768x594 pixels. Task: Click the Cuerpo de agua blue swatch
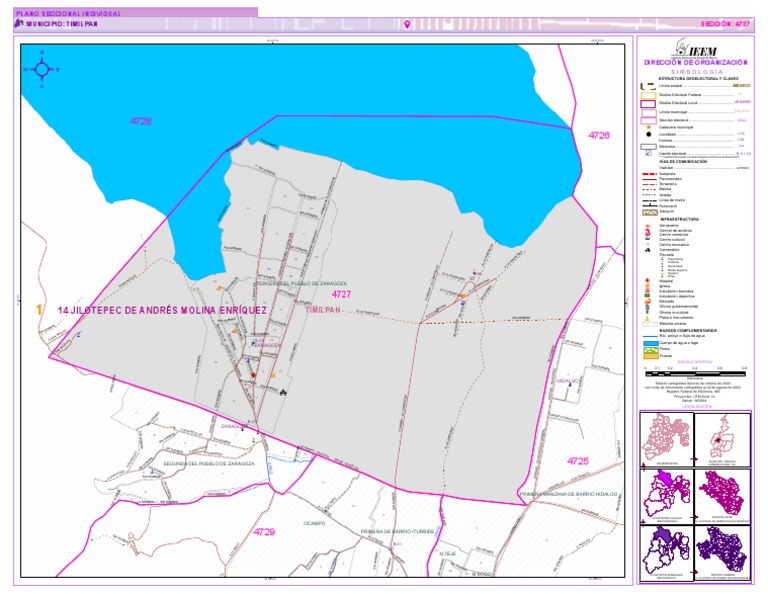[650, 343]
